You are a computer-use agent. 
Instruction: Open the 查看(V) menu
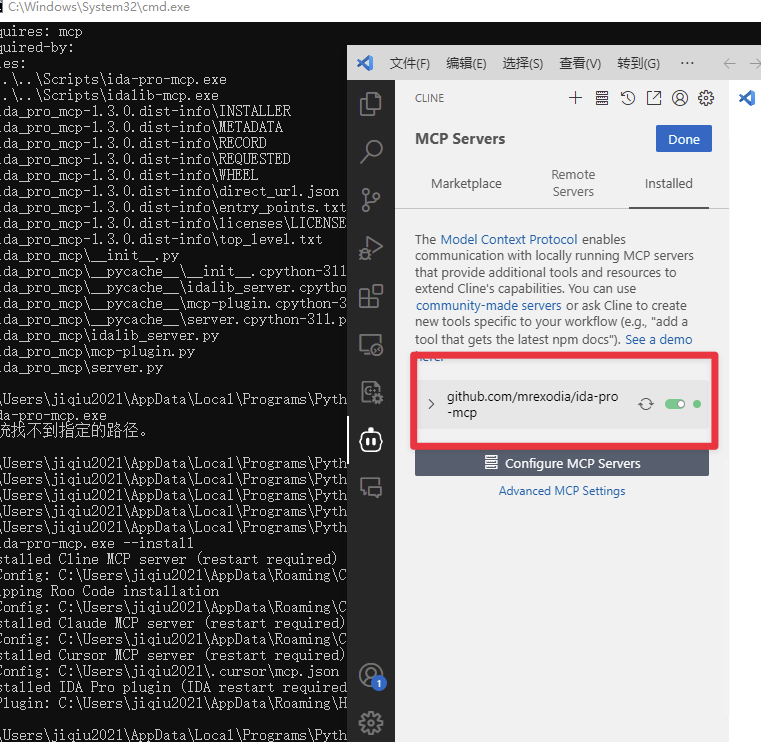pos(580,64)
